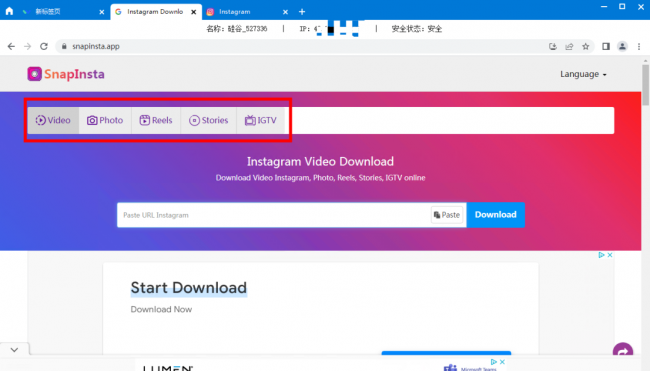
Task: Select the Stories download tab
Action: [209, 120]
